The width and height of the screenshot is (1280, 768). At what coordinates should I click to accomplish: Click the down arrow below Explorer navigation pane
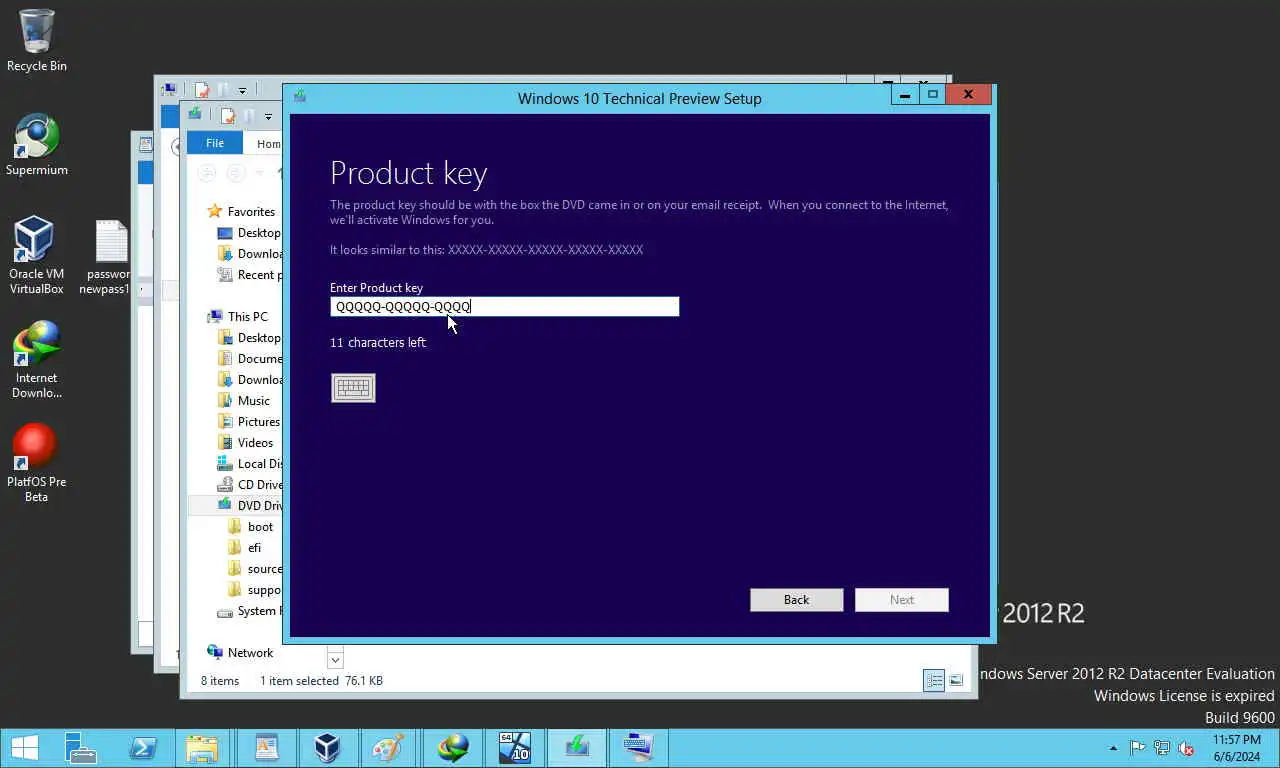pos(335,660)
